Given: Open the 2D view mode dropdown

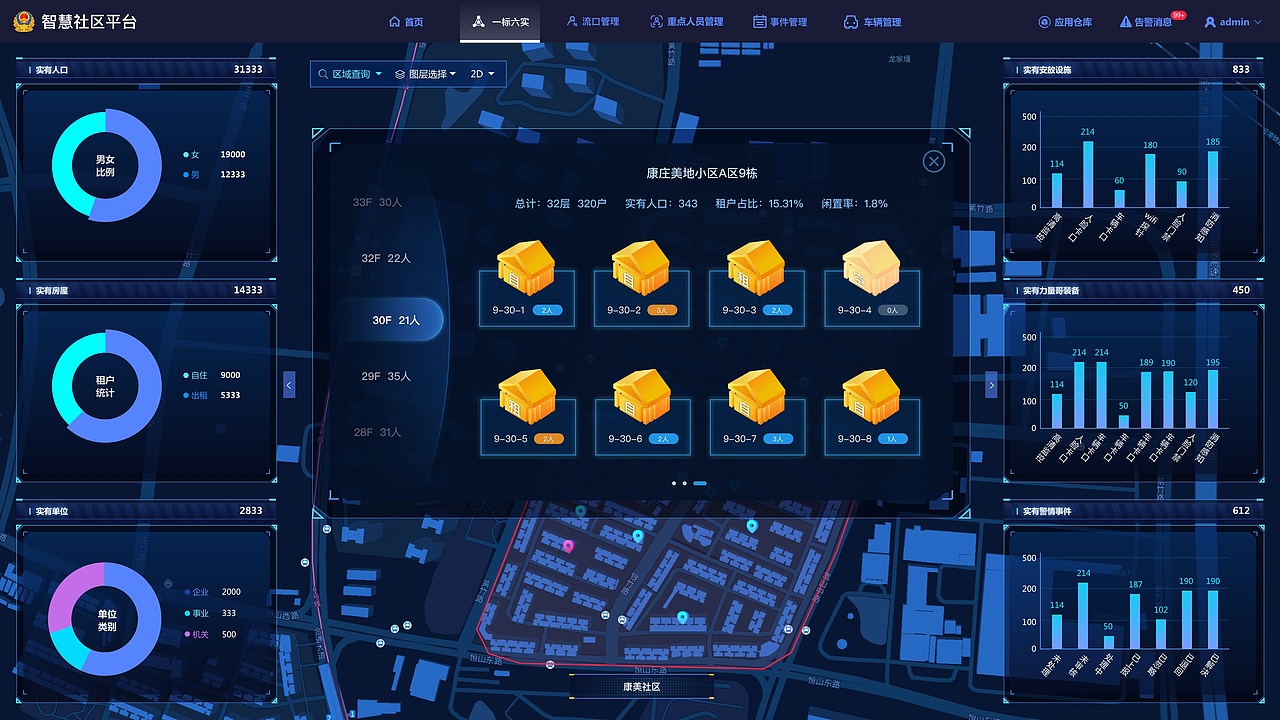Looking at the screenshot, I should [482, 73].
